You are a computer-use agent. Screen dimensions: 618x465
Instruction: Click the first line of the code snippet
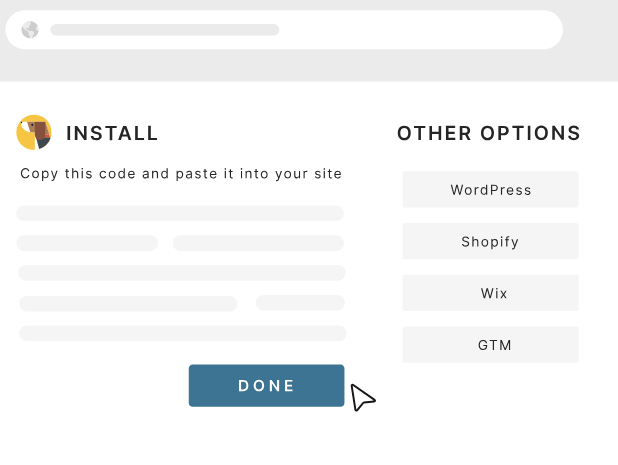180,213
